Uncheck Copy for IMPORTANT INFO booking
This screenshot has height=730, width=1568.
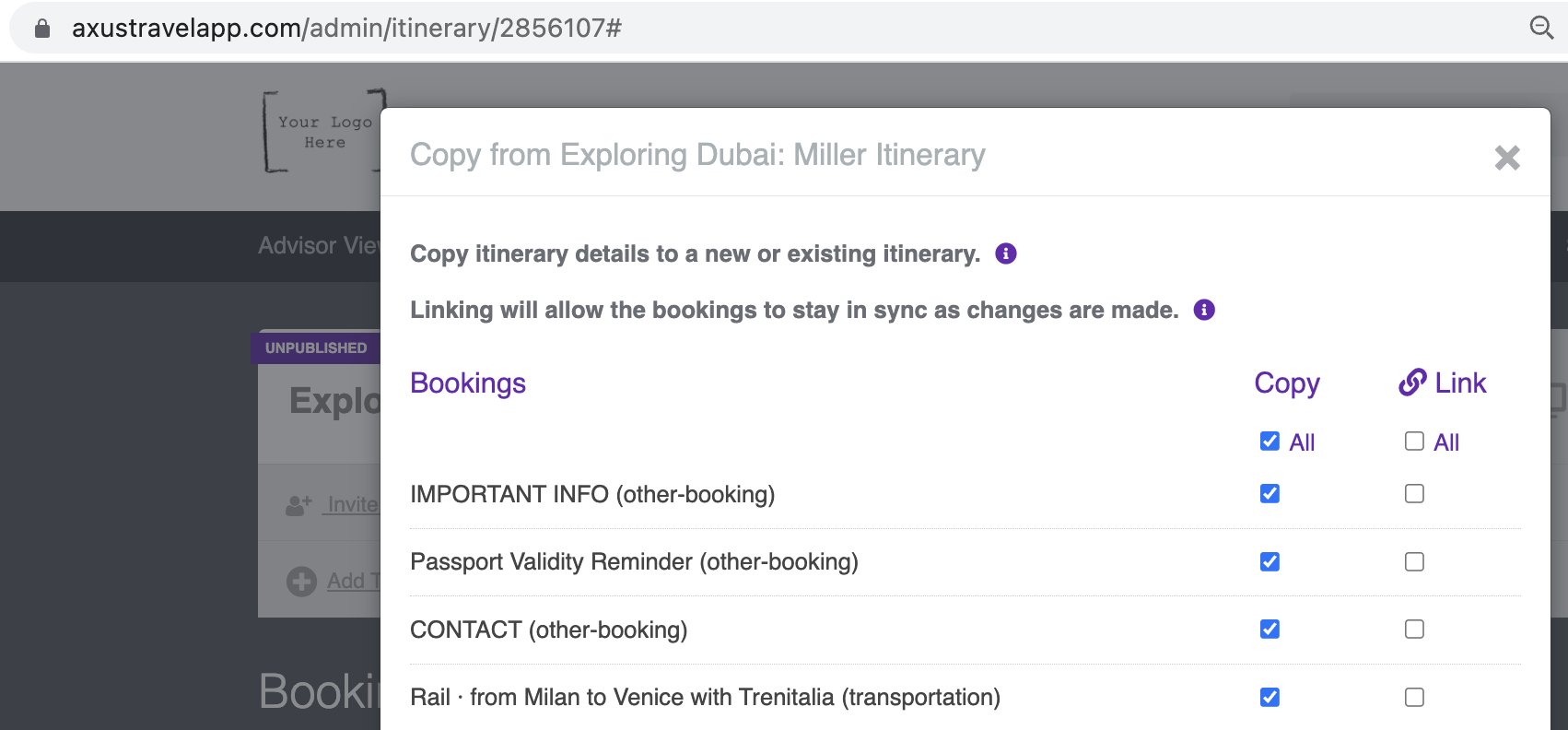pos(1270,494)
